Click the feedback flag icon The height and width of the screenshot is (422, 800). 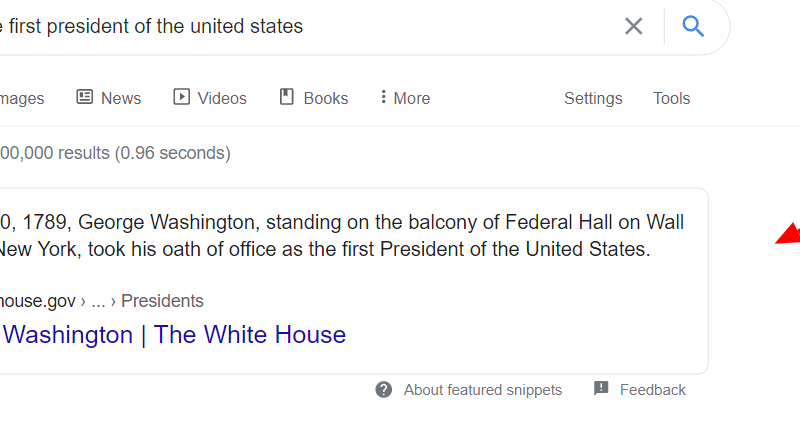pos(601,389)
